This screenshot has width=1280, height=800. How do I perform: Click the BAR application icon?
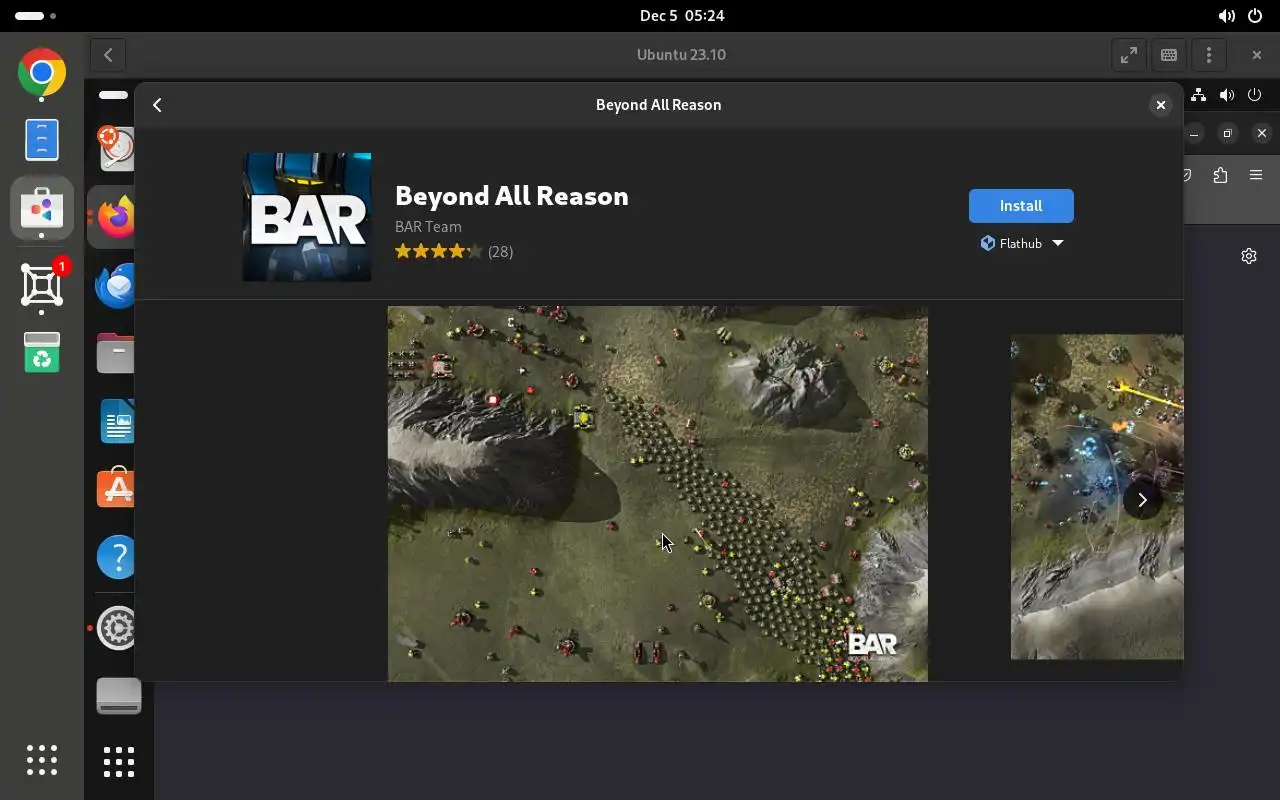point(307,217)
